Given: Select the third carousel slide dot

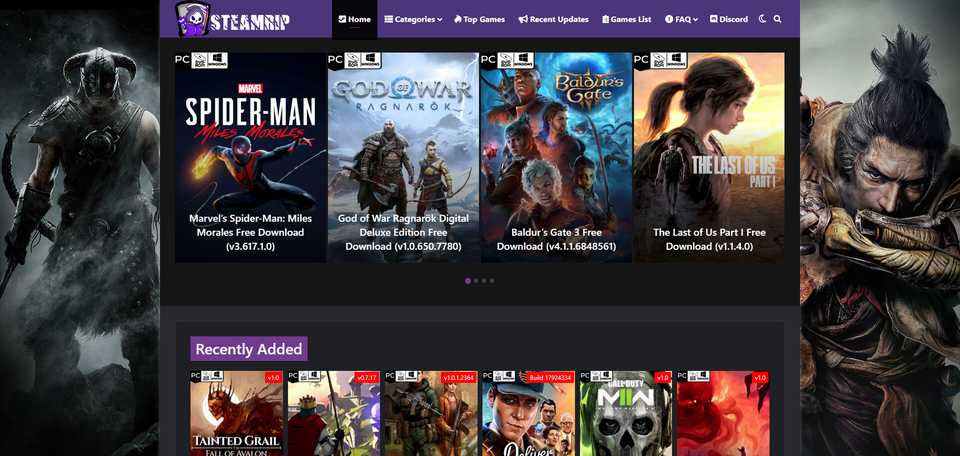Looking at the screenshot, I should click(484, 281).
